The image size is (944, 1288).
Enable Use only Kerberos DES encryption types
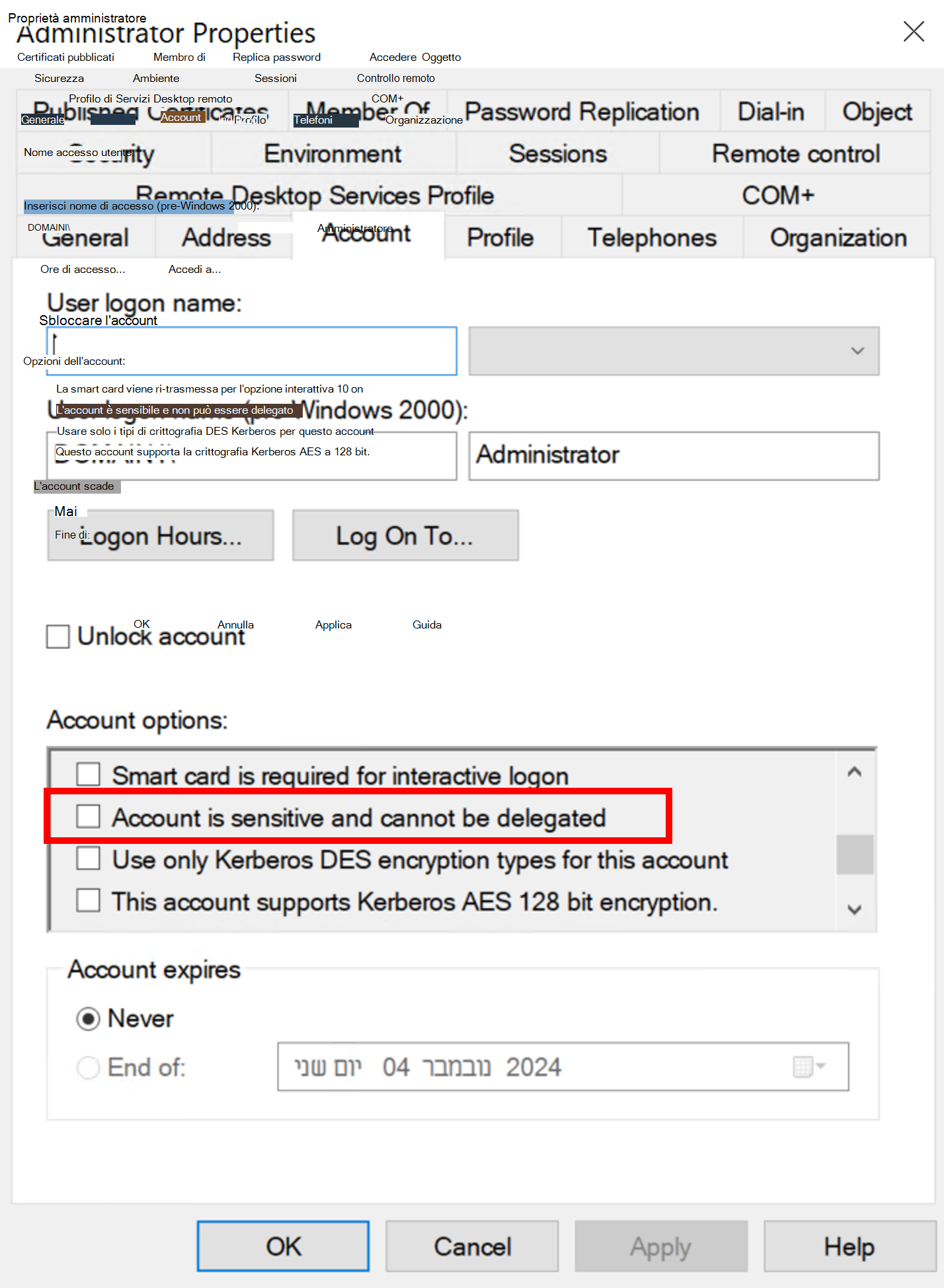88,858
